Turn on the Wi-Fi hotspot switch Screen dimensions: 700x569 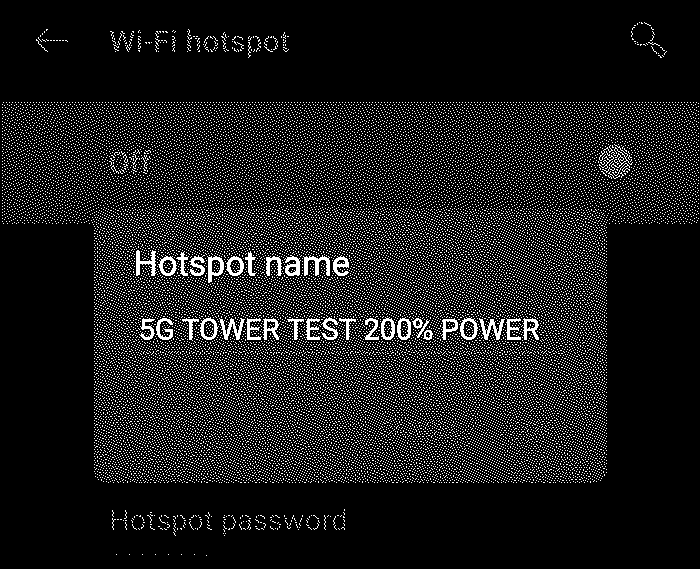click(x=615, y=161)
